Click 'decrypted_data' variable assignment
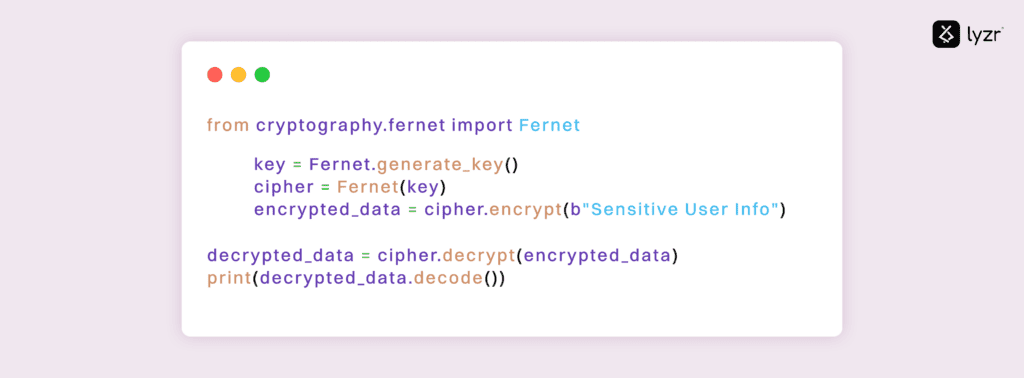This screenshot has width=1024, height=378. click(x=279, y=256)
